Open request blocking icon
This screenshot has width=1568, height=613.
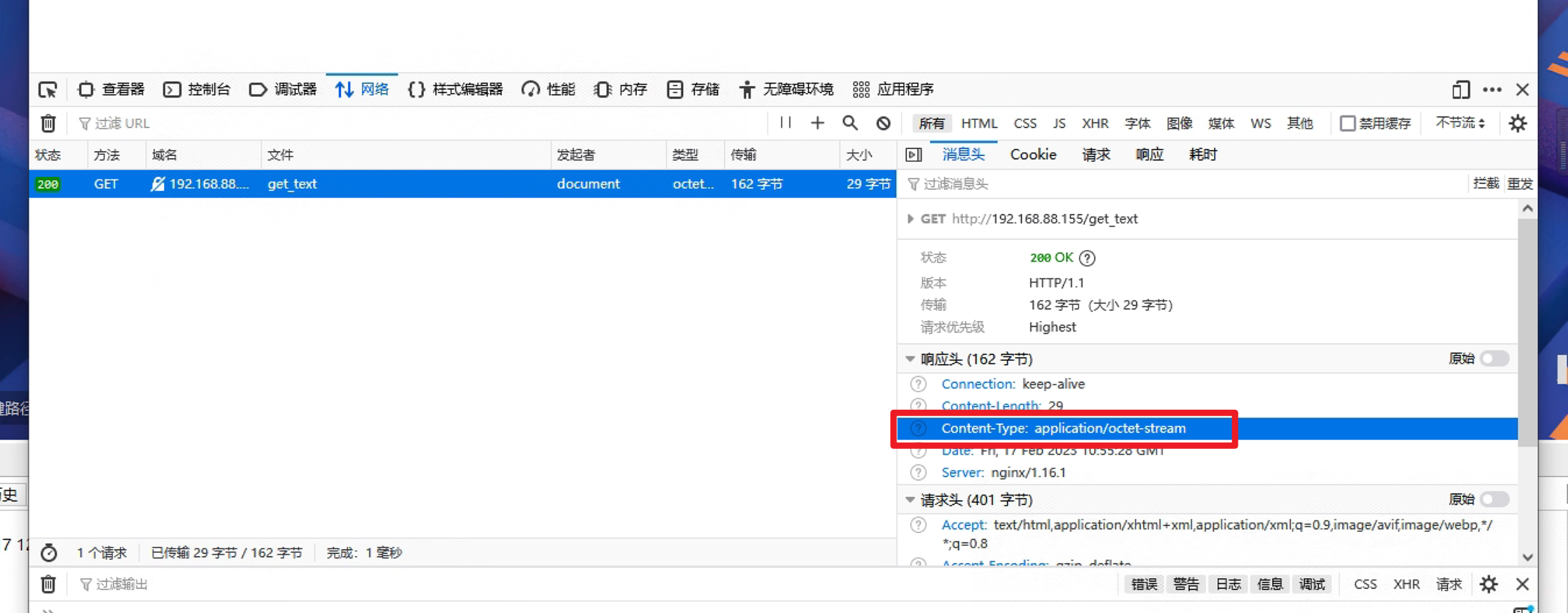click(x=884, y=123)
